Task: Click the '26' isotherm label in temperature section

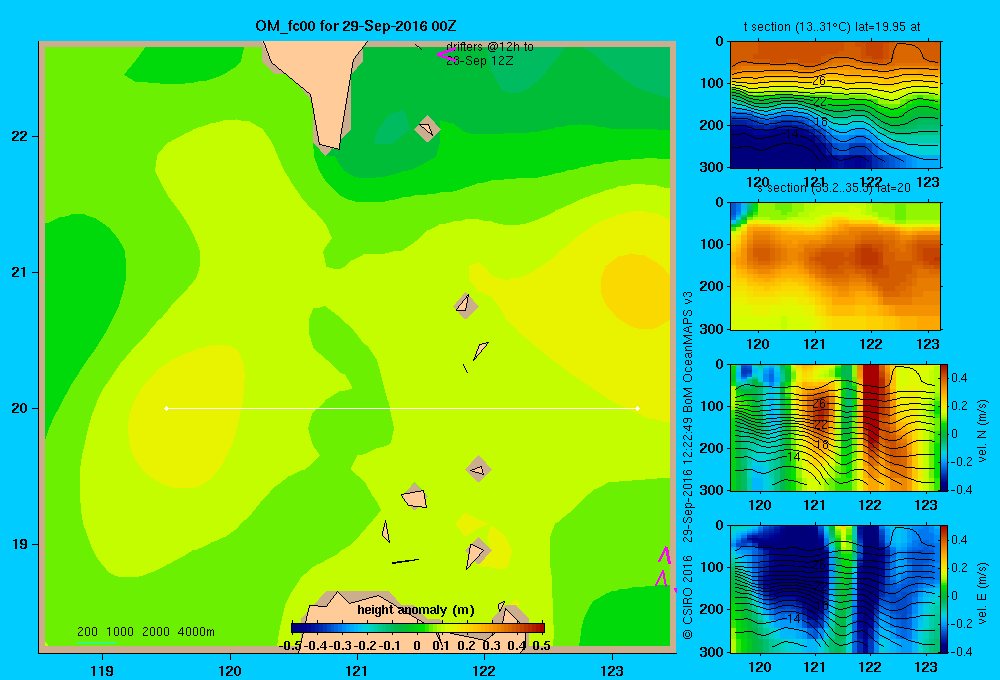Action: 820,81
